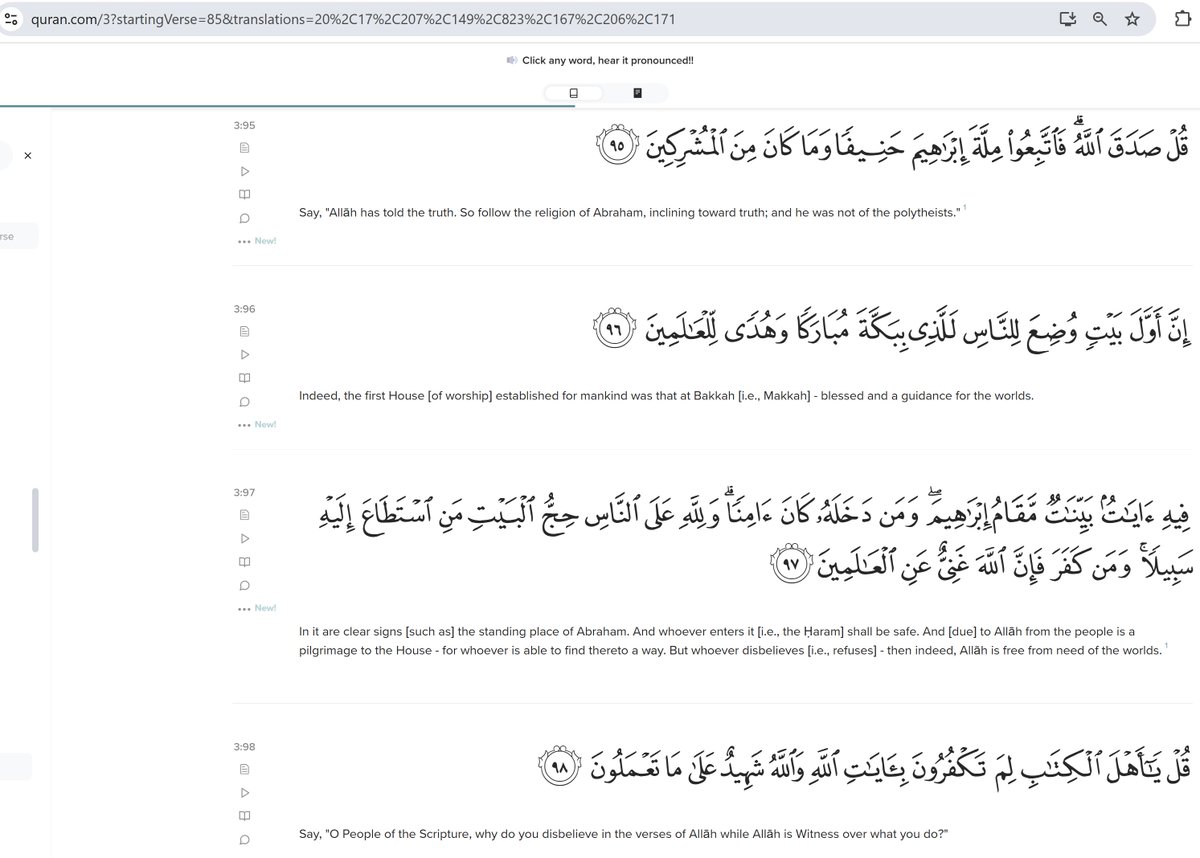Play audio for verse 3:97
The width and height of the screenshot is (1200, 858).
click(x=245, y=538)
